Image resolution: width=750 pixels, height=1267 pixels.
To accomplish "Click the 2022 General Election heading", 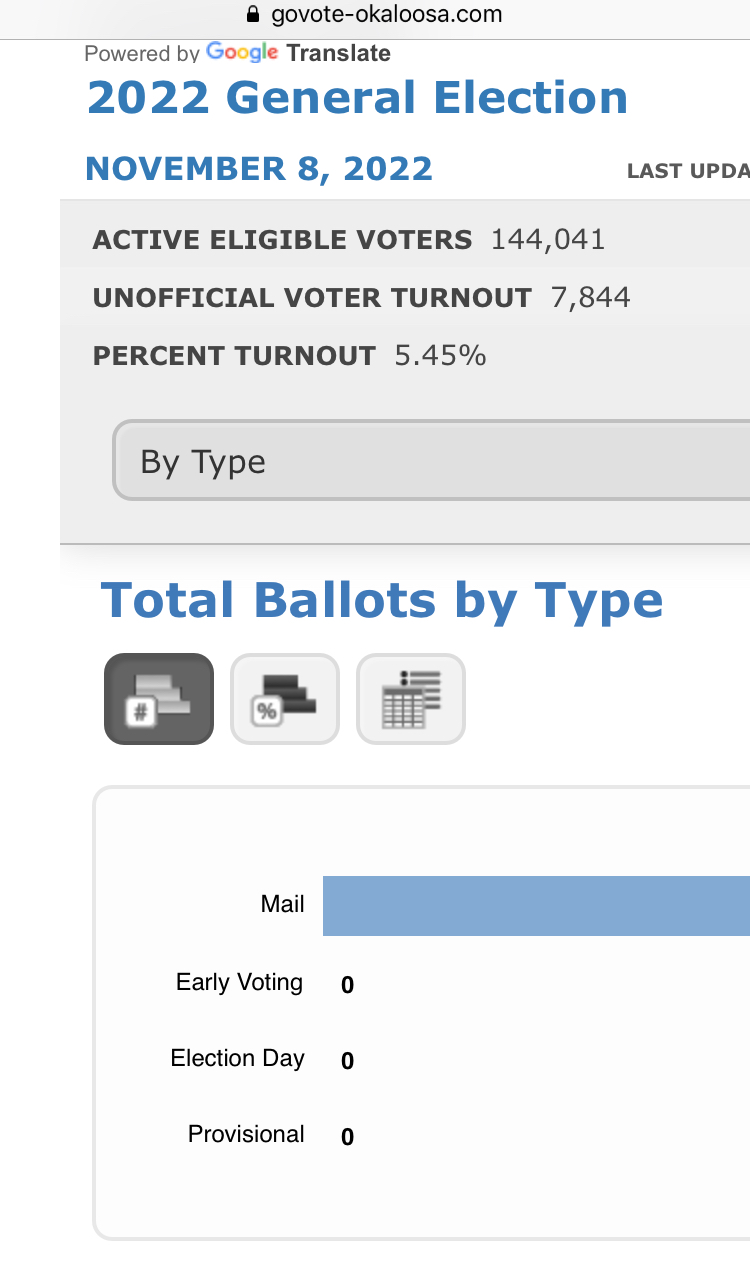I will pyautogui.click(x=357, y=98).
